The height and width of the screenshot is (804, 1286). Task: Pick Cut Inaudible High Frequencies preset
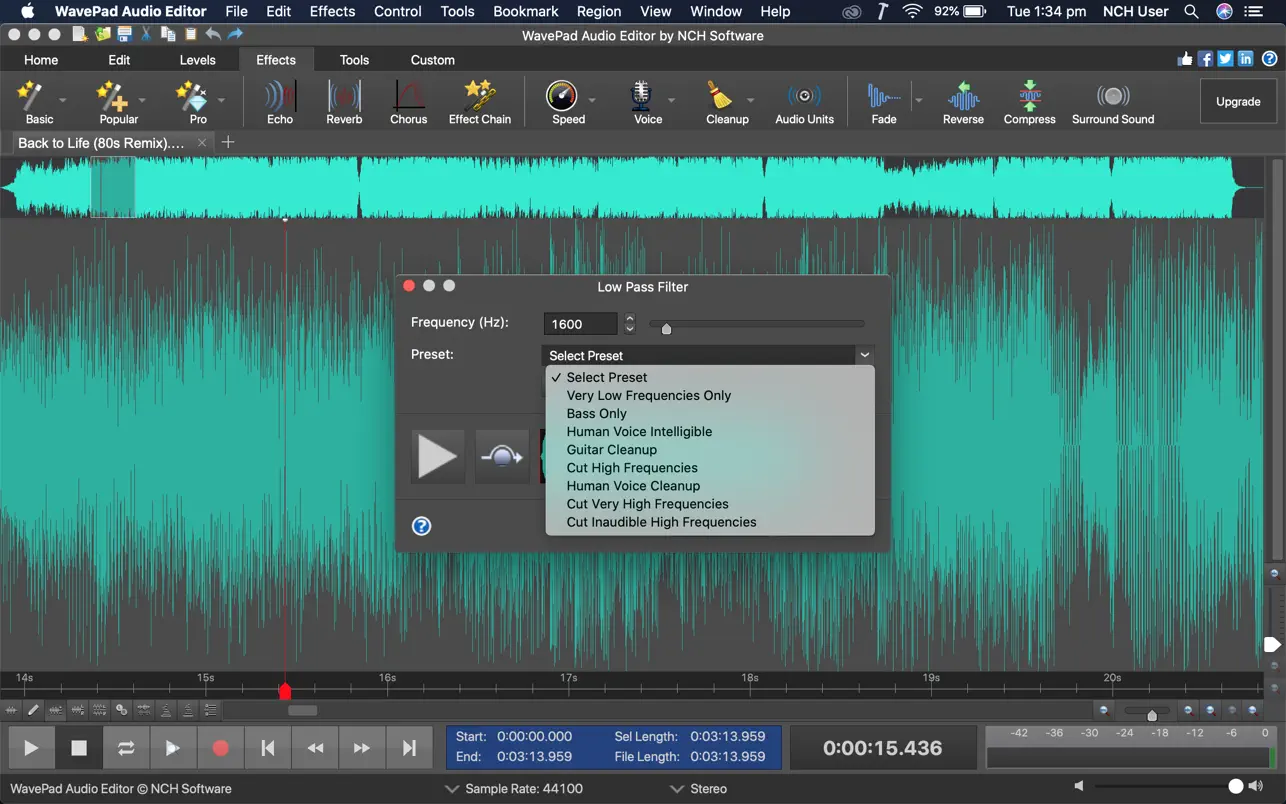click(661, 522)
